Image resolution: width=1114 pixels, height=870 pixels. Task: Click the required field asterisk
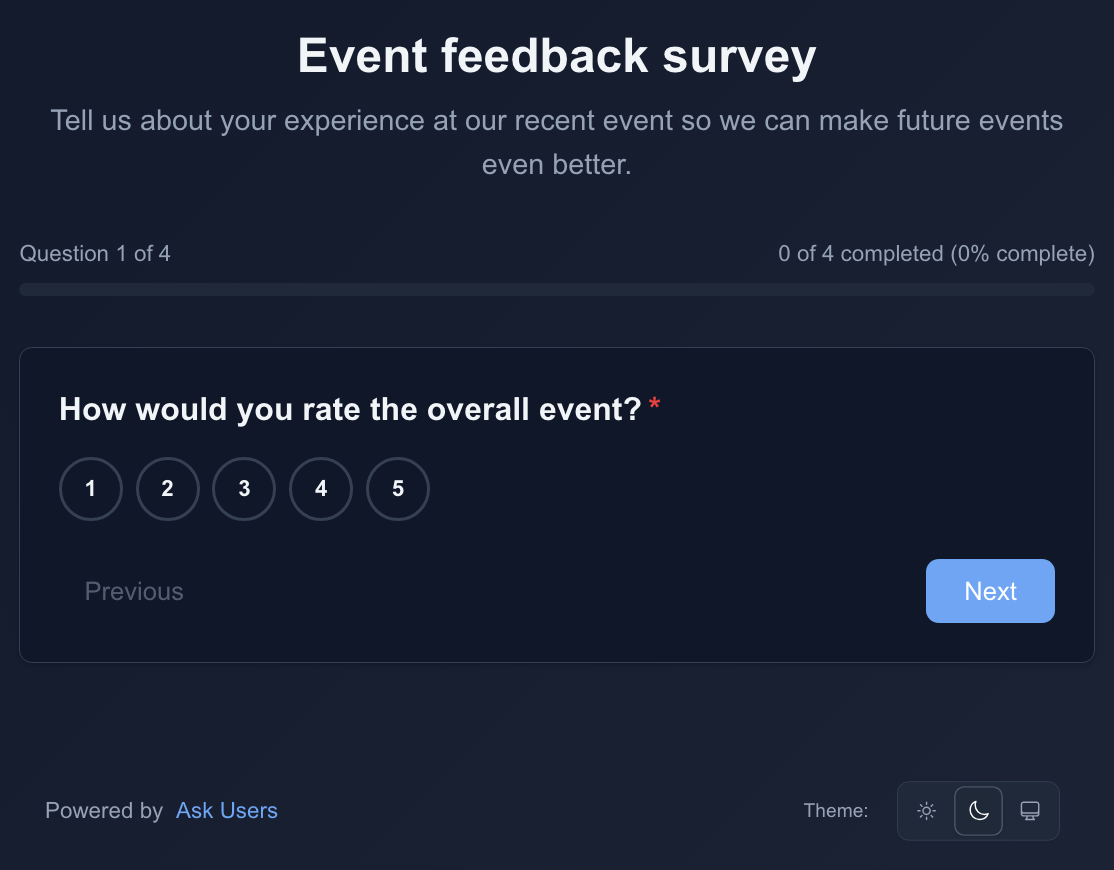pos(654,403)
